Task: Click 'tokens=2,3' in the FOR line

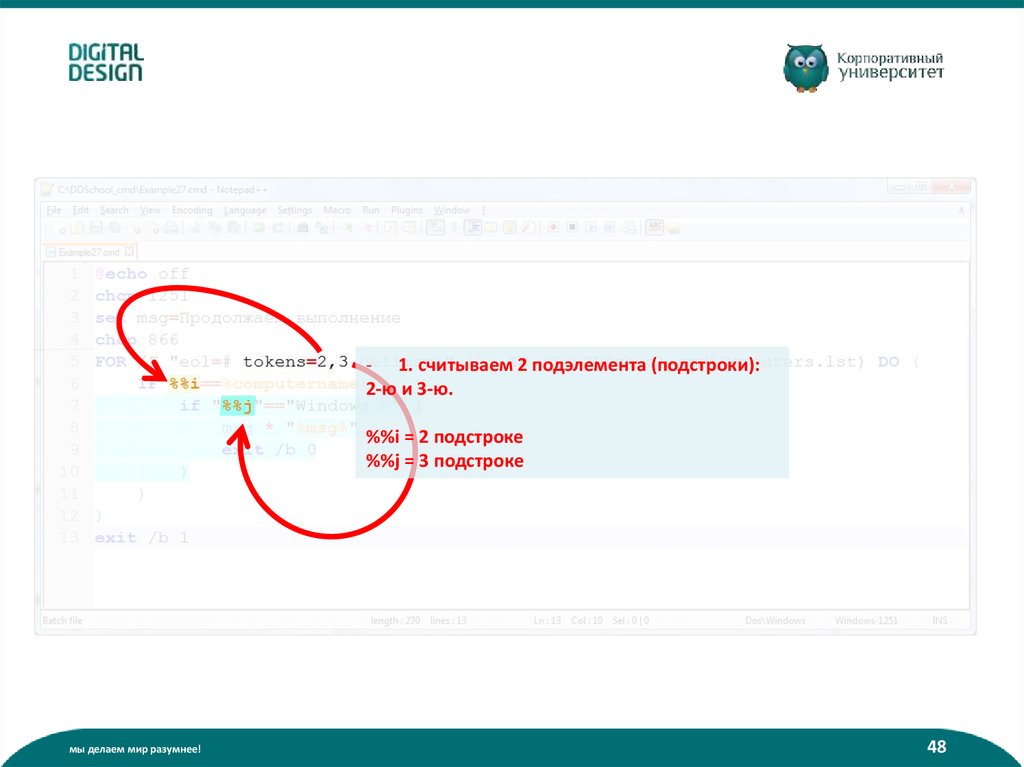Action: (295, 361)
